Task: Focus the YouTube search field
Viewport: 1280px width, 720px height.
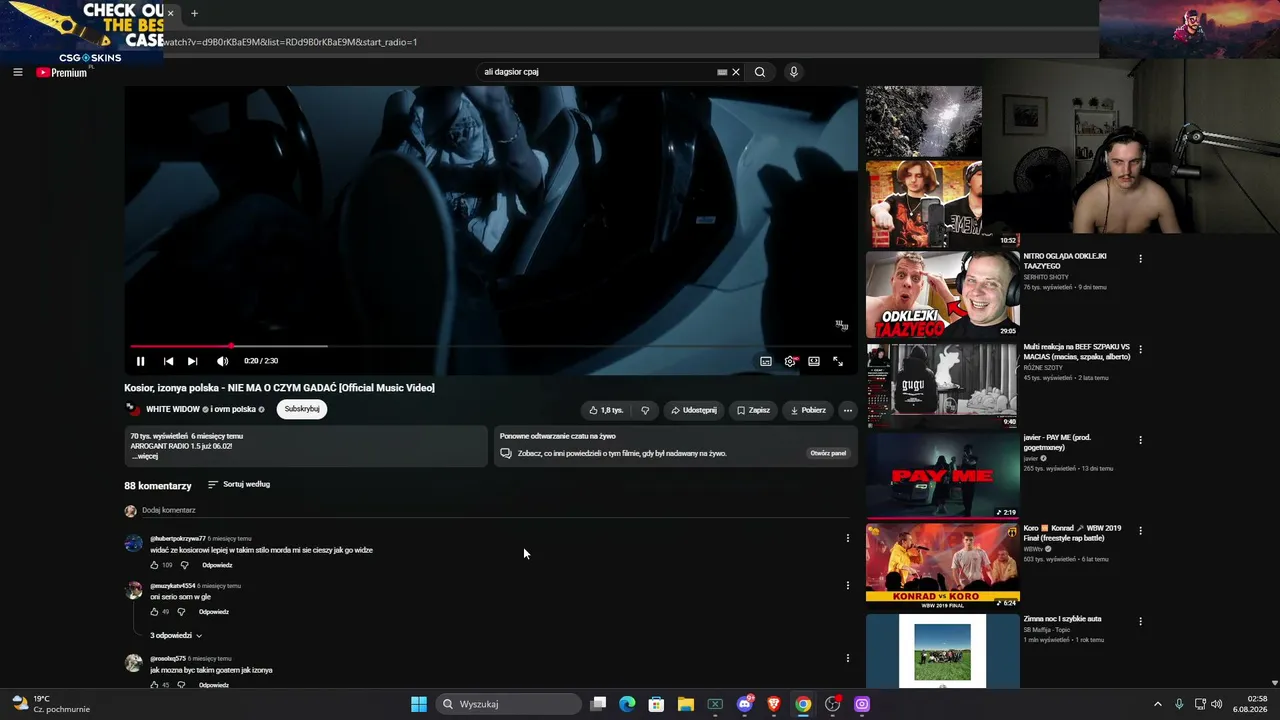Action: [596, 72]
